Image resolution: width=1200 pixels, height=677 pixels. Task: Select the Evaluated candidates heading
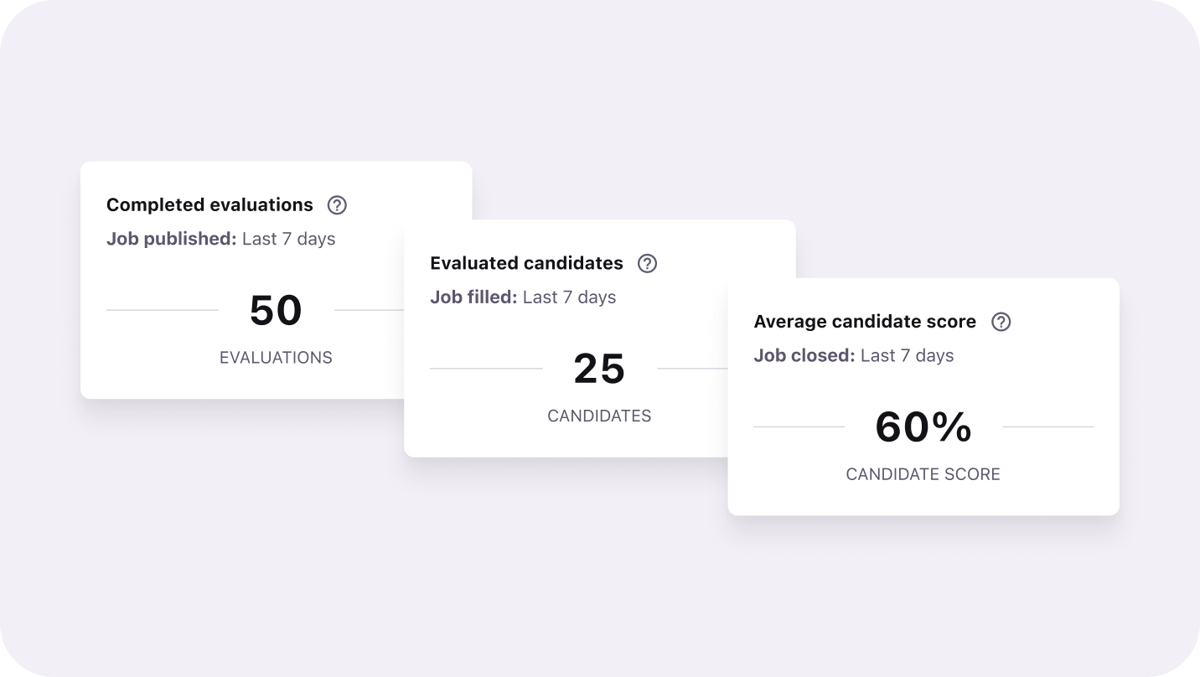point(526,264)
